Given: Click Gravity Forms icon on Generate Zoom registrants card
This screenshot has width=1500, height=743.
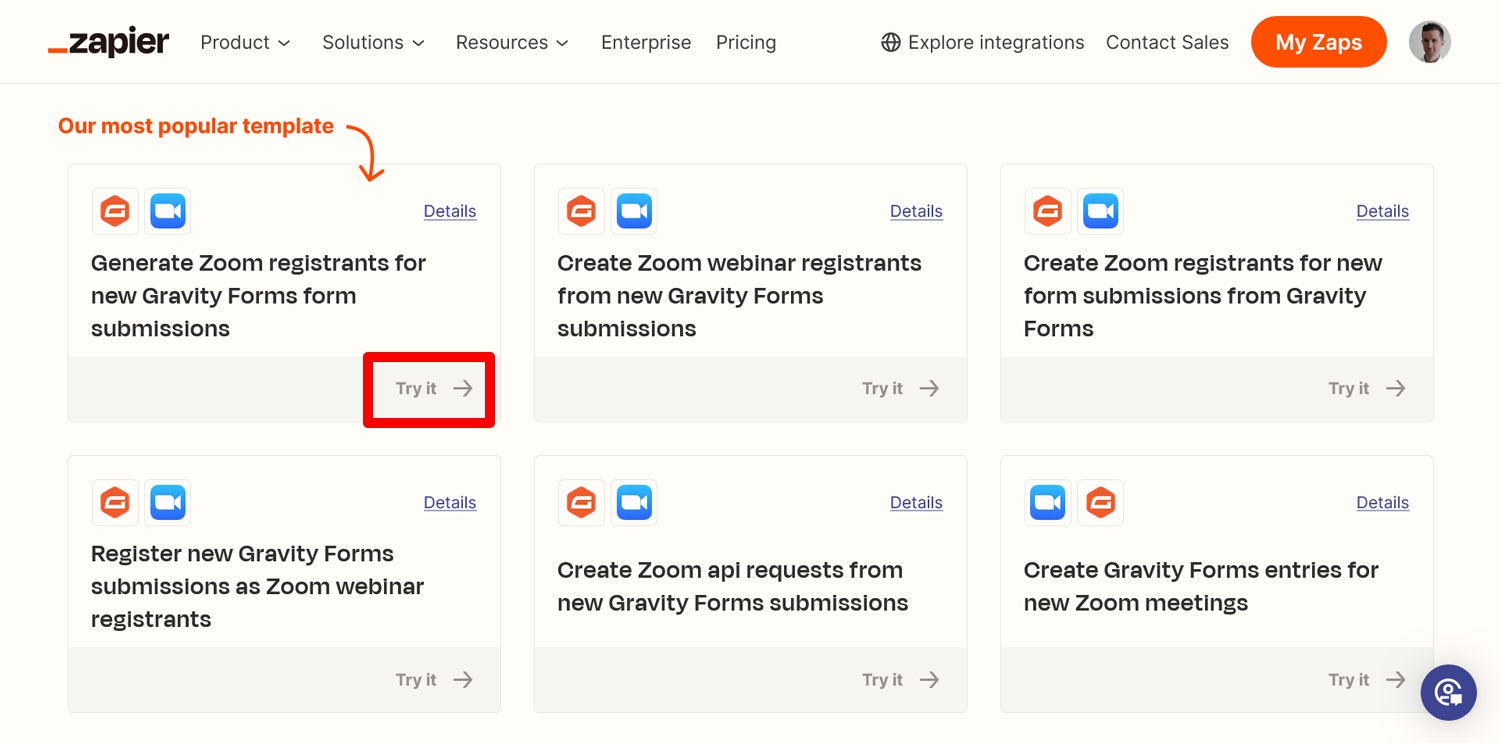Looking at the screenshot, I should pos(115,211).
